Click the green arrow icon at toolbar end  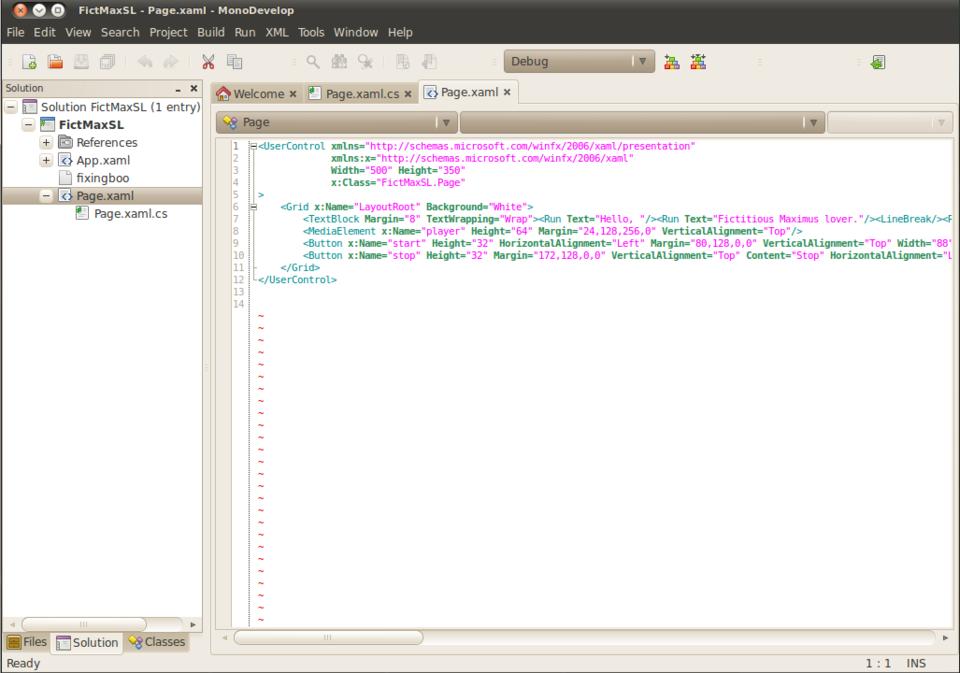(x=879, y=62)
